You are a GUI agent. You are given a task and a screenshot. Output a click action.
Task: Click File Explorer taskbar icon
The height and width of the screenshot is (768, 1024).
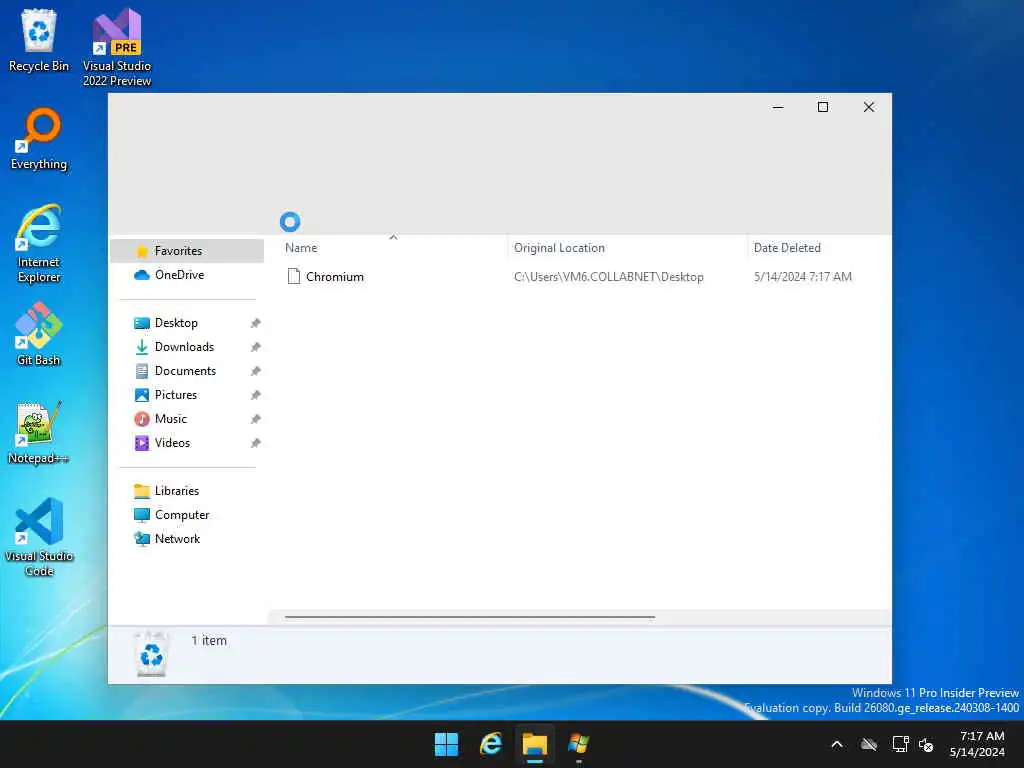[534, 744]
